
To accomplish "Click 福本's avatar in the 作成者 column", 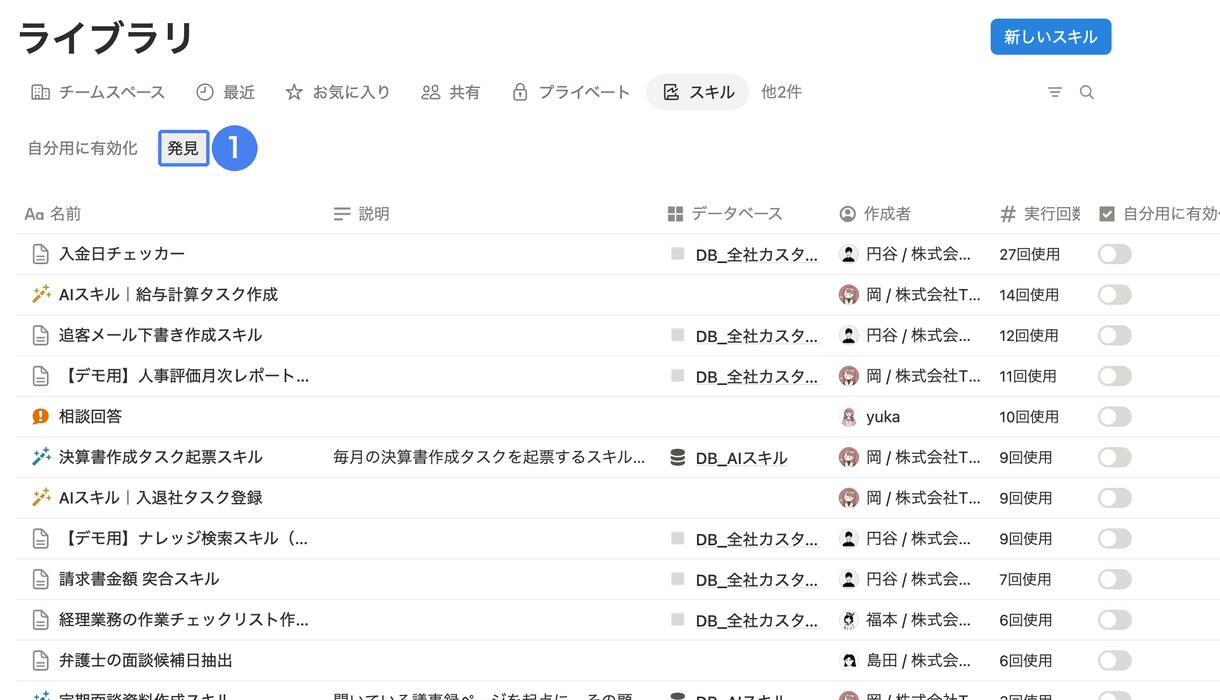I will 849,620.
